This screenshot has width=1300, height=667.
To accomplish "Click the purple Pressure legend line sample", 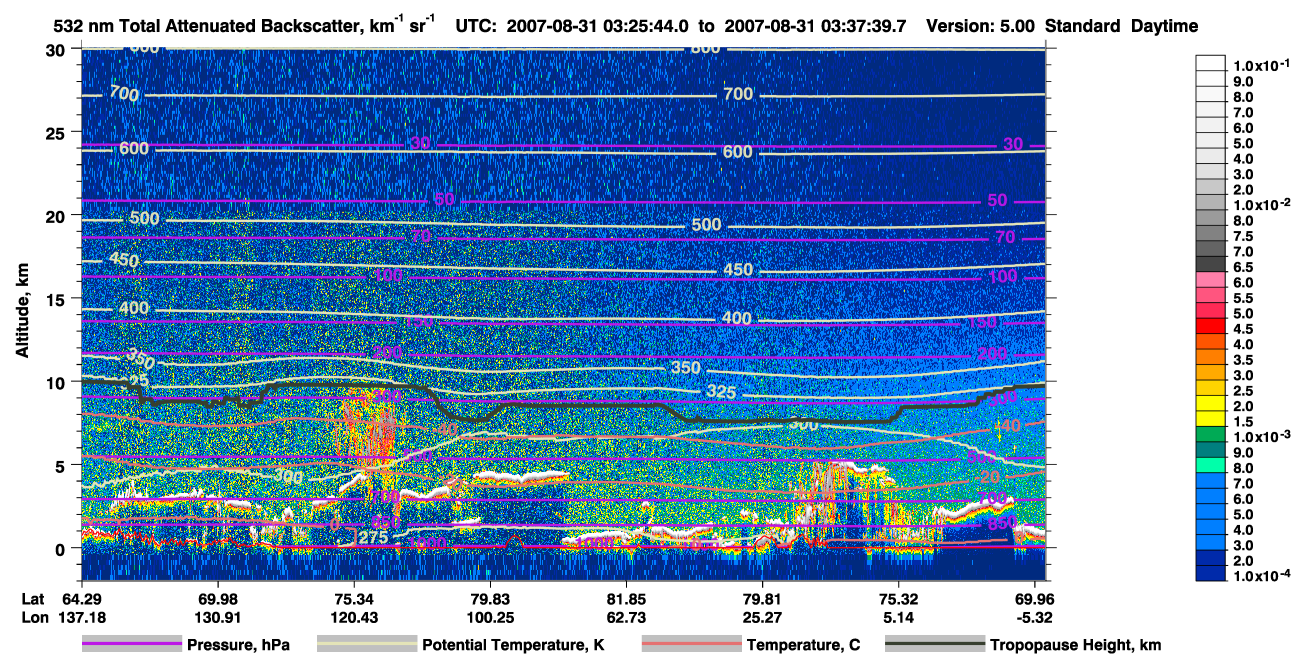I will click(x=132, y=645).
